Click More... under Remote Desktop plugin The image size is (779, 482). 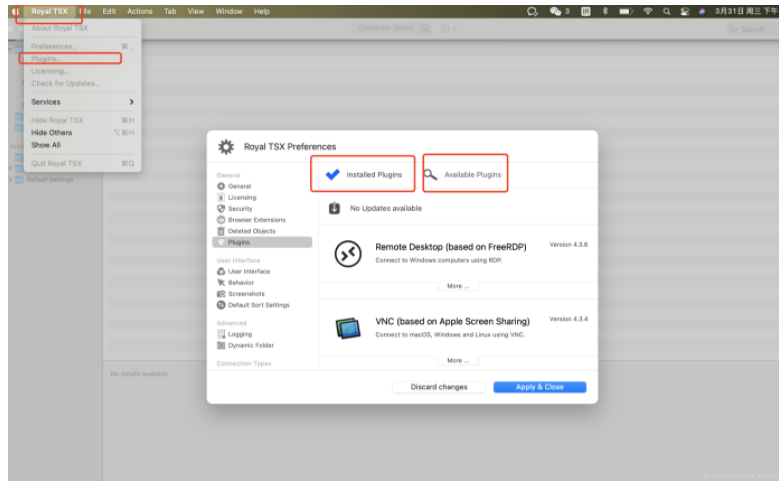tap(458, 286)
